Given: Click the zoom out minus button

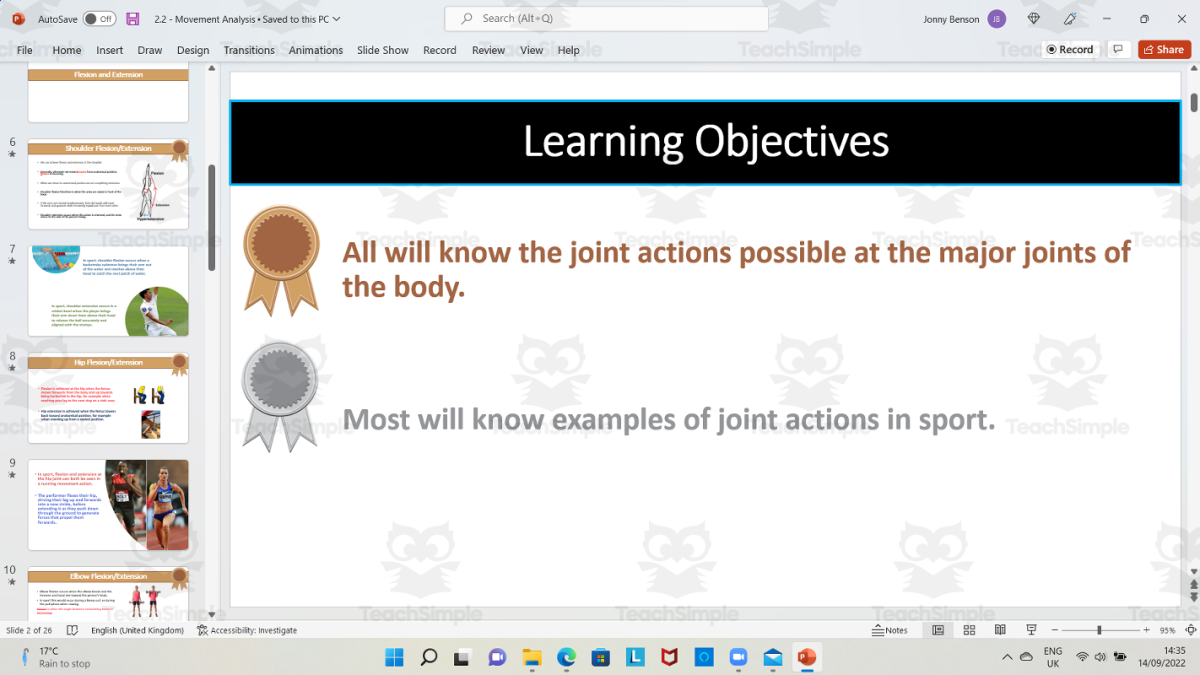Looking at the screenshot, I should (1055, 631).
